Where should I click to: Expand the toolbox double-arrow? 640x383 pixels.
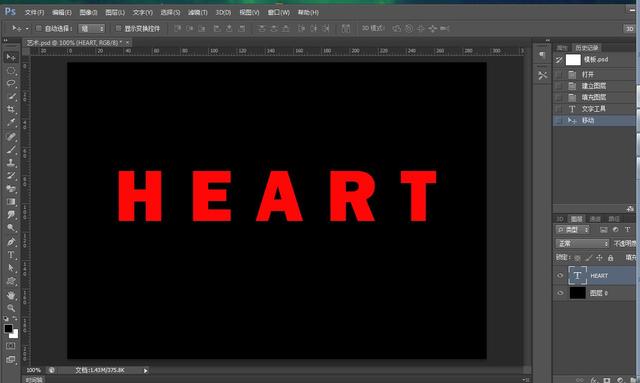[5, 40]
